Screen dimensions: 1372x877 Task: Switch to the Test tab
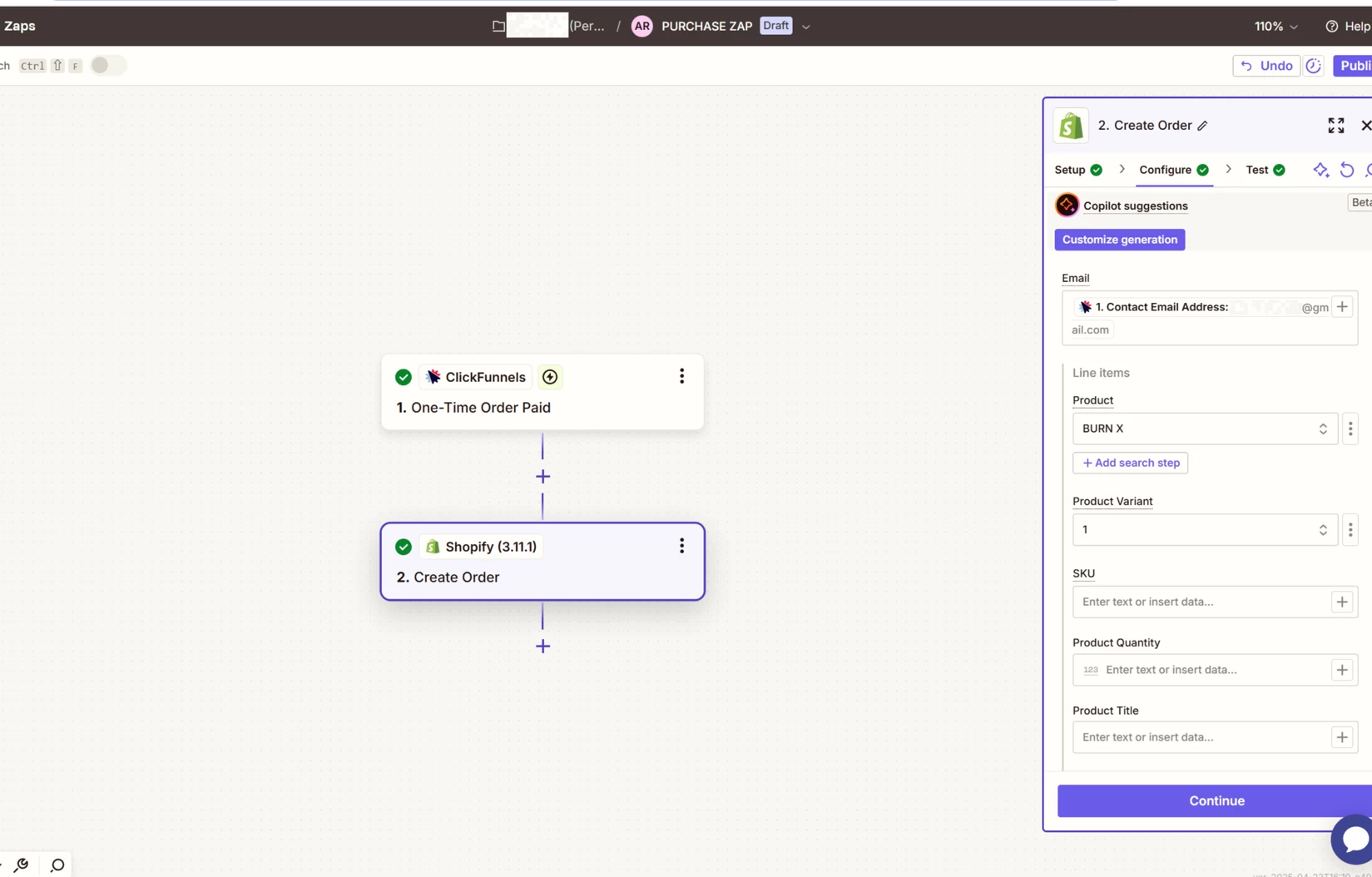click(x=1266, y=170)
